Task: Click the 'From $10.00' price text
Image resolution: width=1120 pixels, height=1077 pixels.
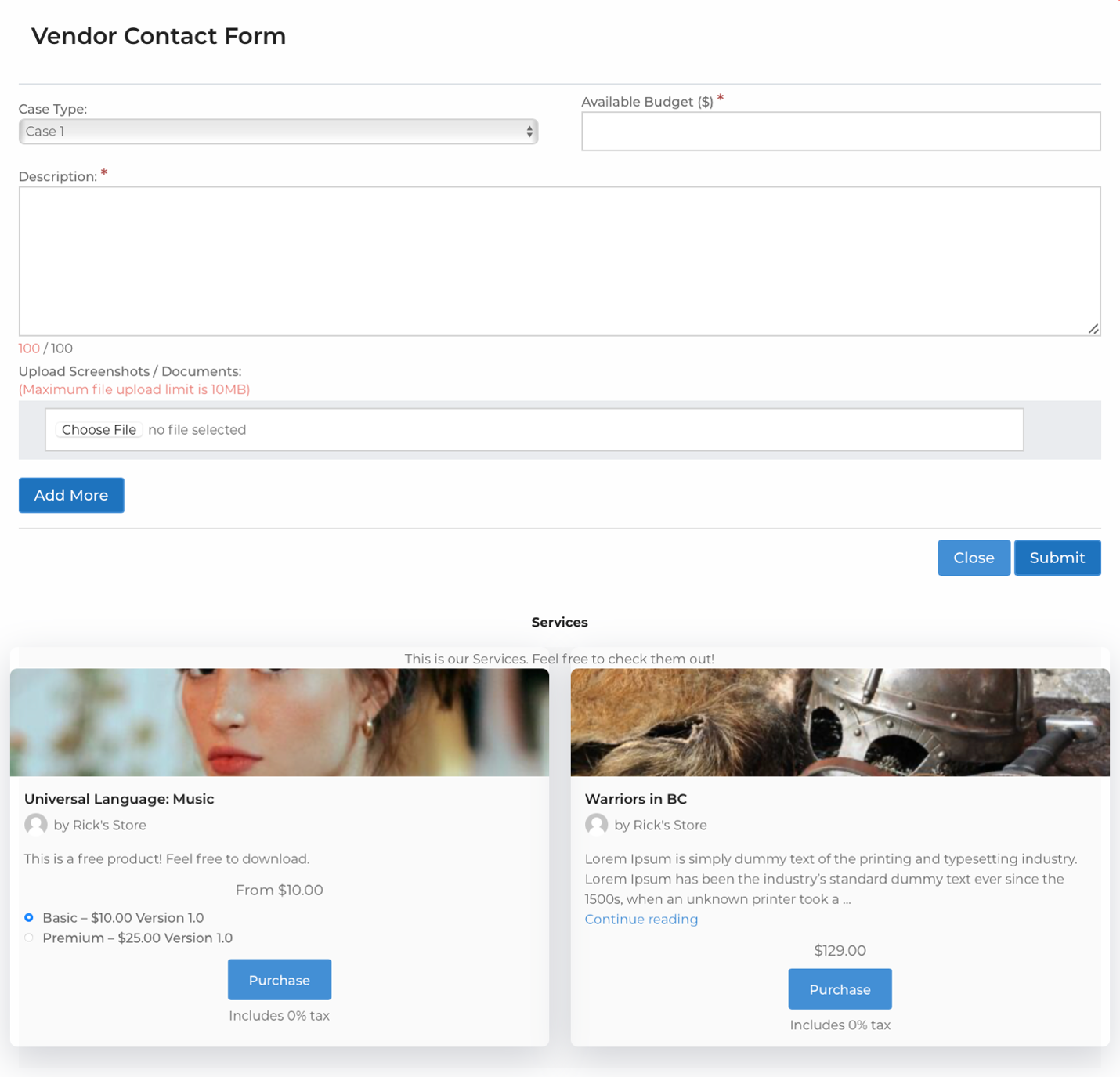Action: (x=279, y=890)
